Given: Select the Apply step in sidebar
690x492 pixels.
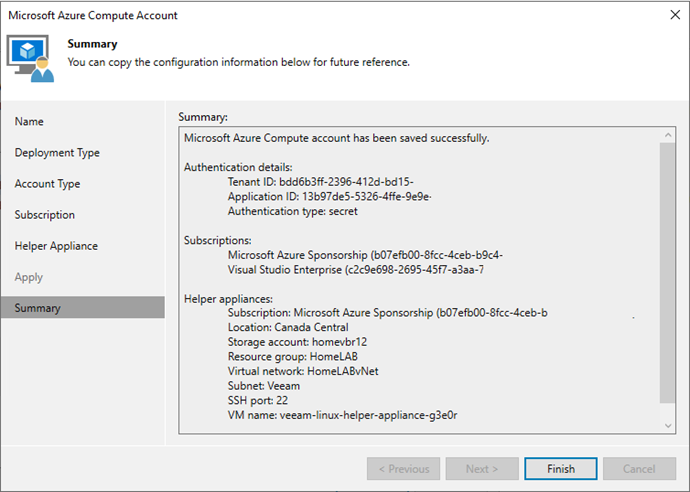Looking at the screenshot, I should click(x=29, y=277).
